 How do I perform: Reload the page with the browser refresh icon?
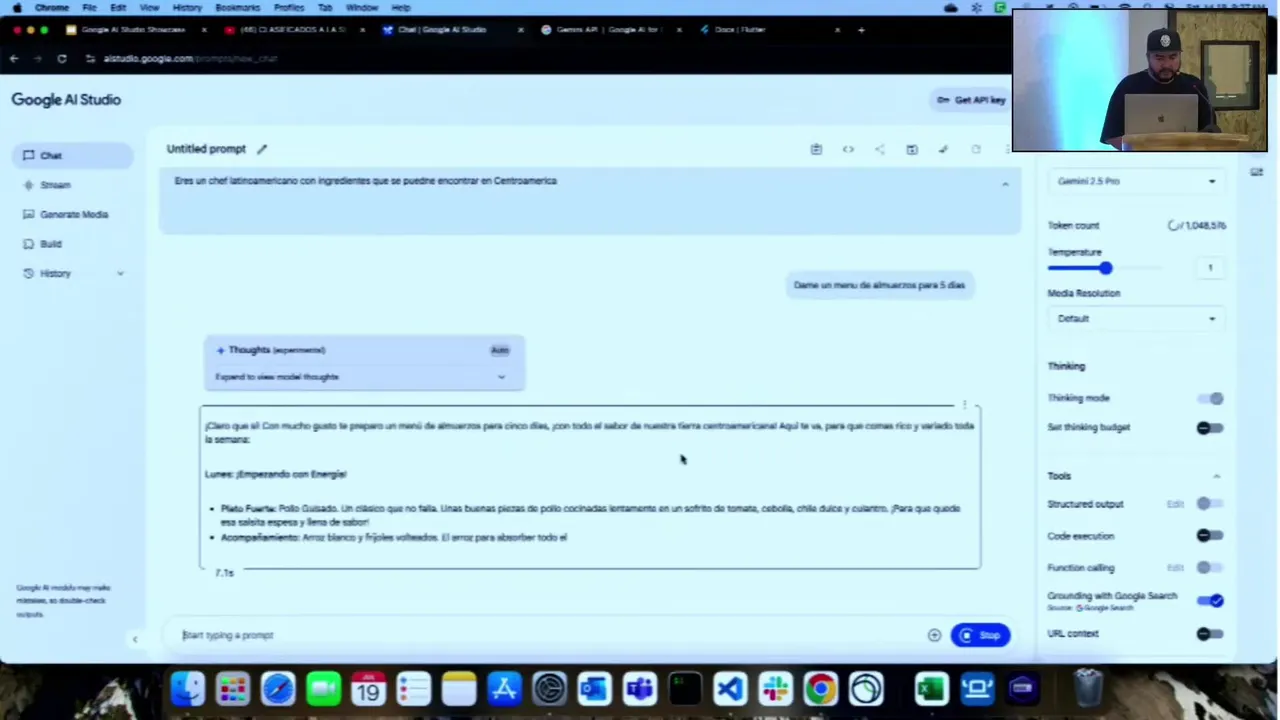(x=62, y=59)
